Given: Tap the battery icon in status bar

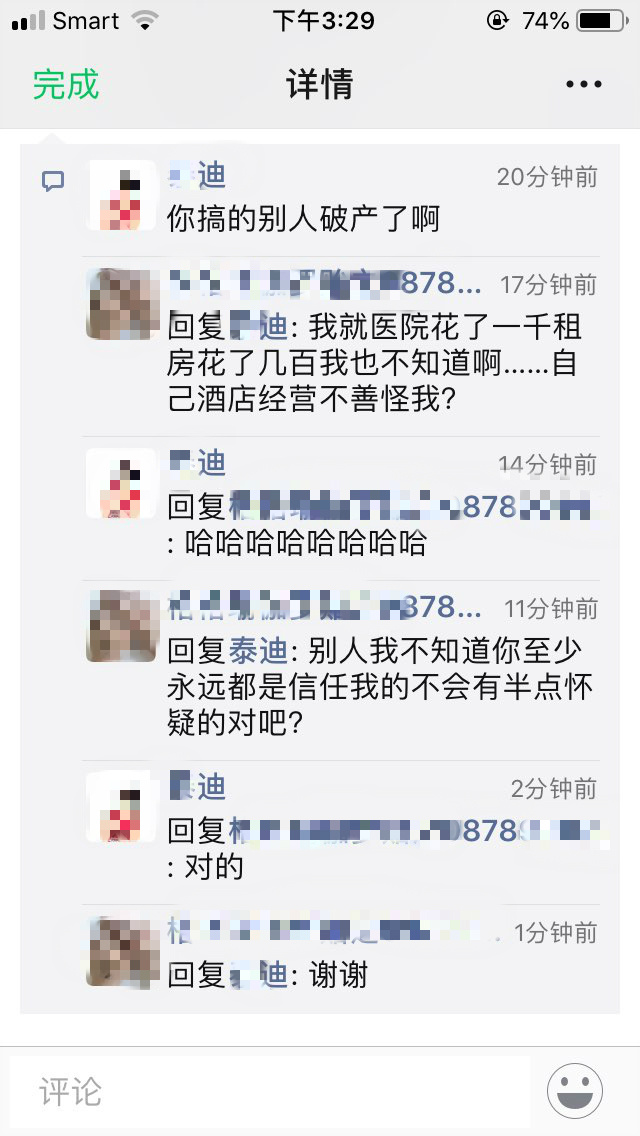Looking at the screenshot, I should click(x=603, y=21).
